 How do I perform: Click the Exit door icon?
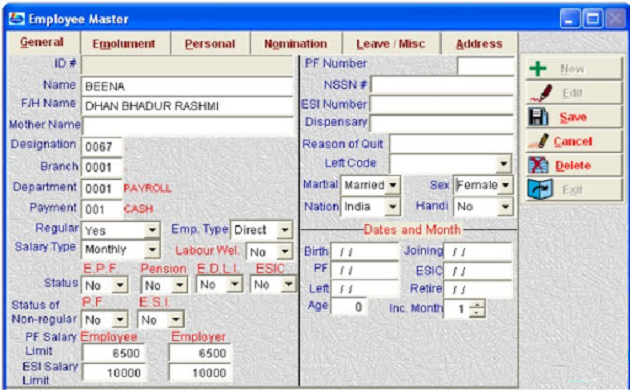click(x=540, y=189)
